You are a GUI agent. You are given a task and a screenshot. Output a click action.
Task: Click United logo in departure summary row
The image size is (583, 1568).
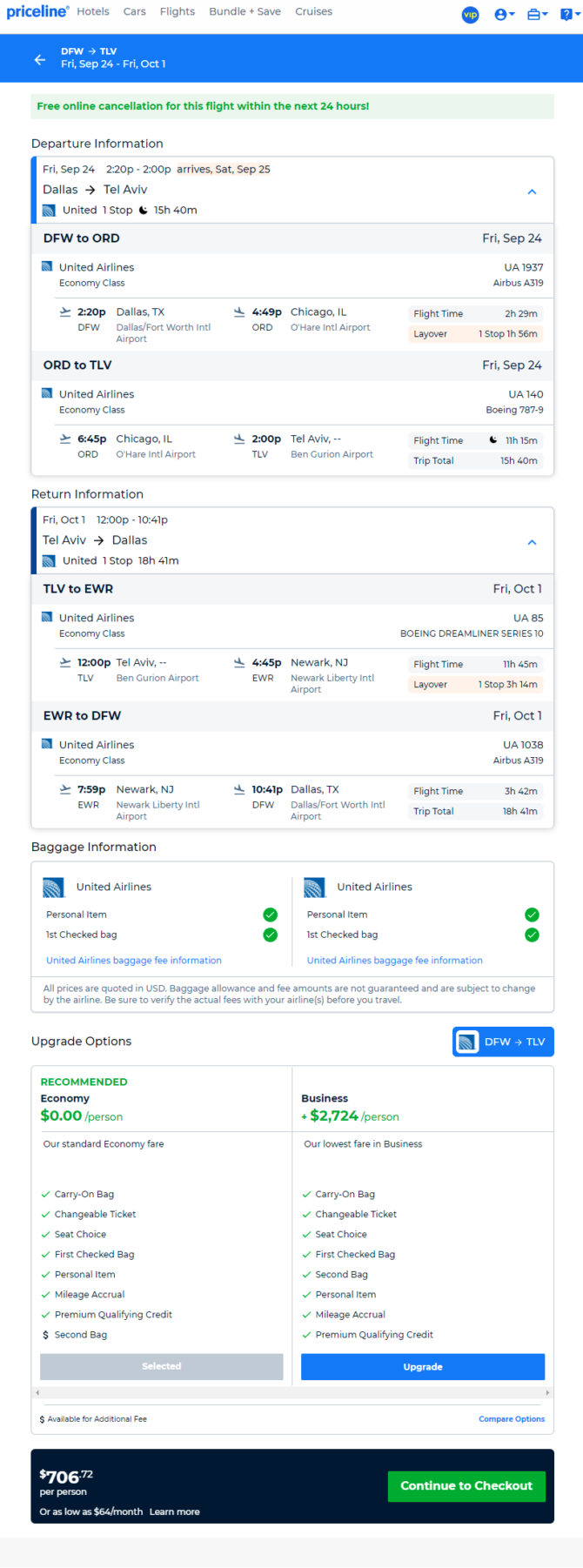(49, 211)
